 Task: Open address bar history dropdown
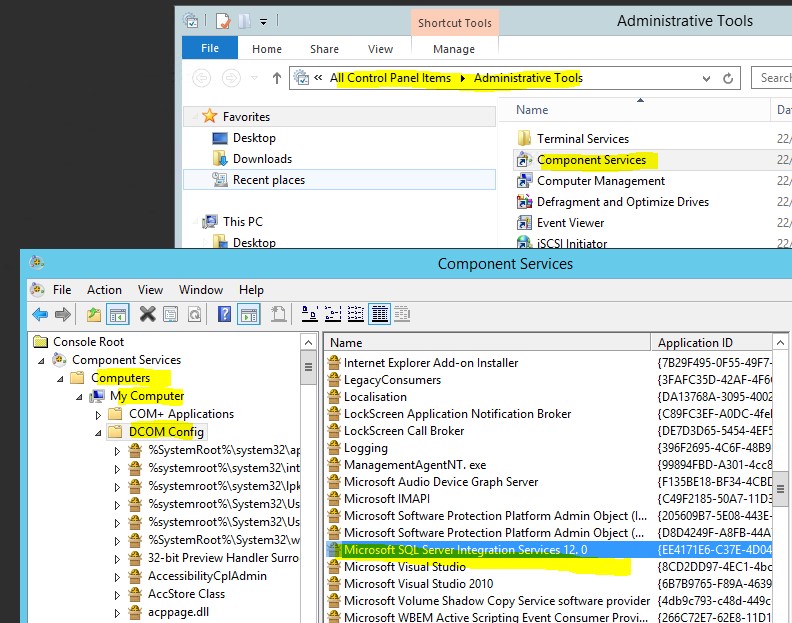point(706,78)
